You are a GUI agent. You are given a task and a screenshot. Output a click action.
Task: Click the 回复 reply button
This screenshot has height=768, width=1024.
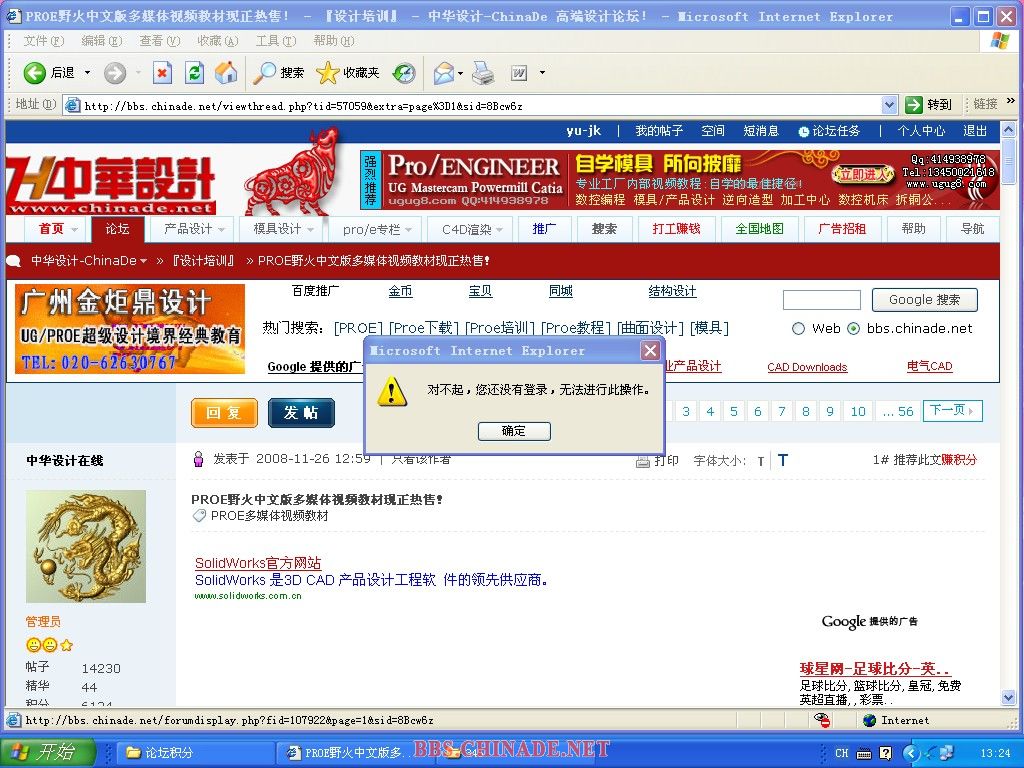point(224,413)
